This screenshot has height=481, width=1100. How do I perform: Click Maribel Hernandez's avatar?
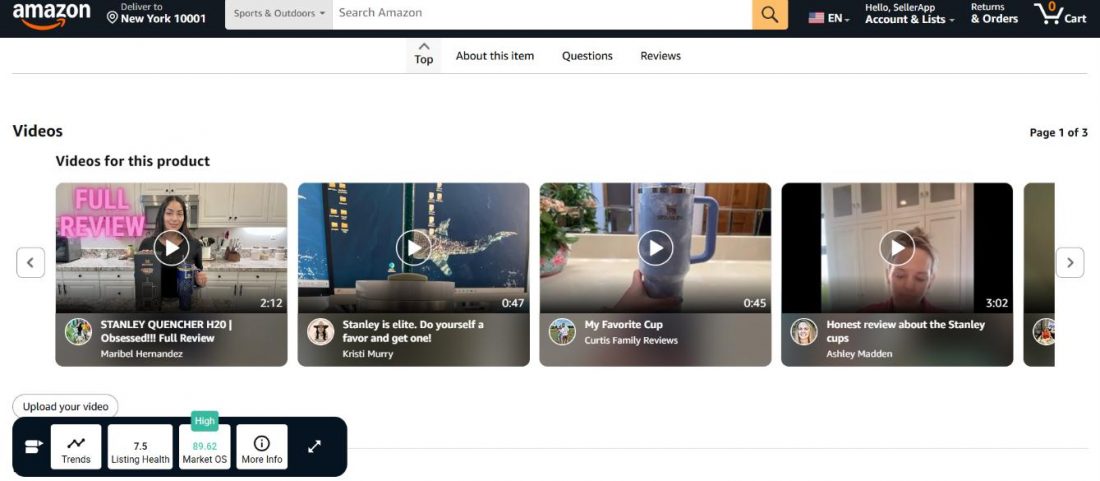(x=79, y=332)
